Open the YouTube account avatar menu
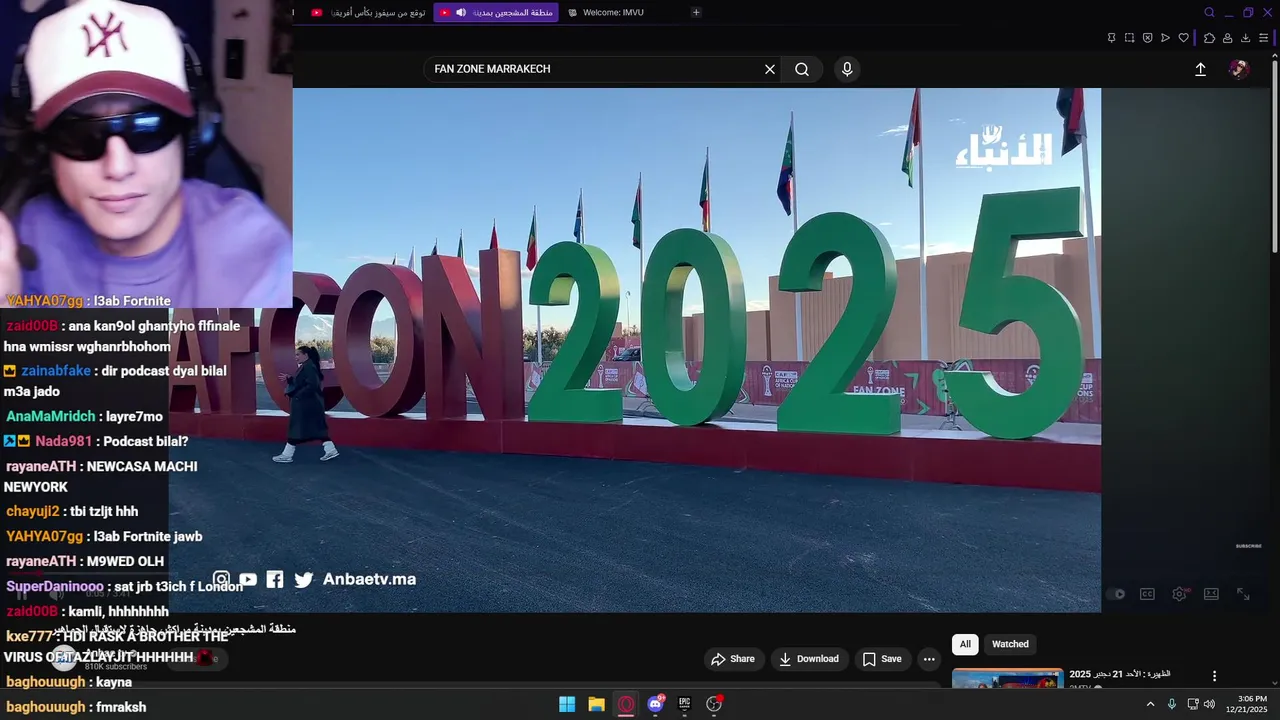 1239,69
